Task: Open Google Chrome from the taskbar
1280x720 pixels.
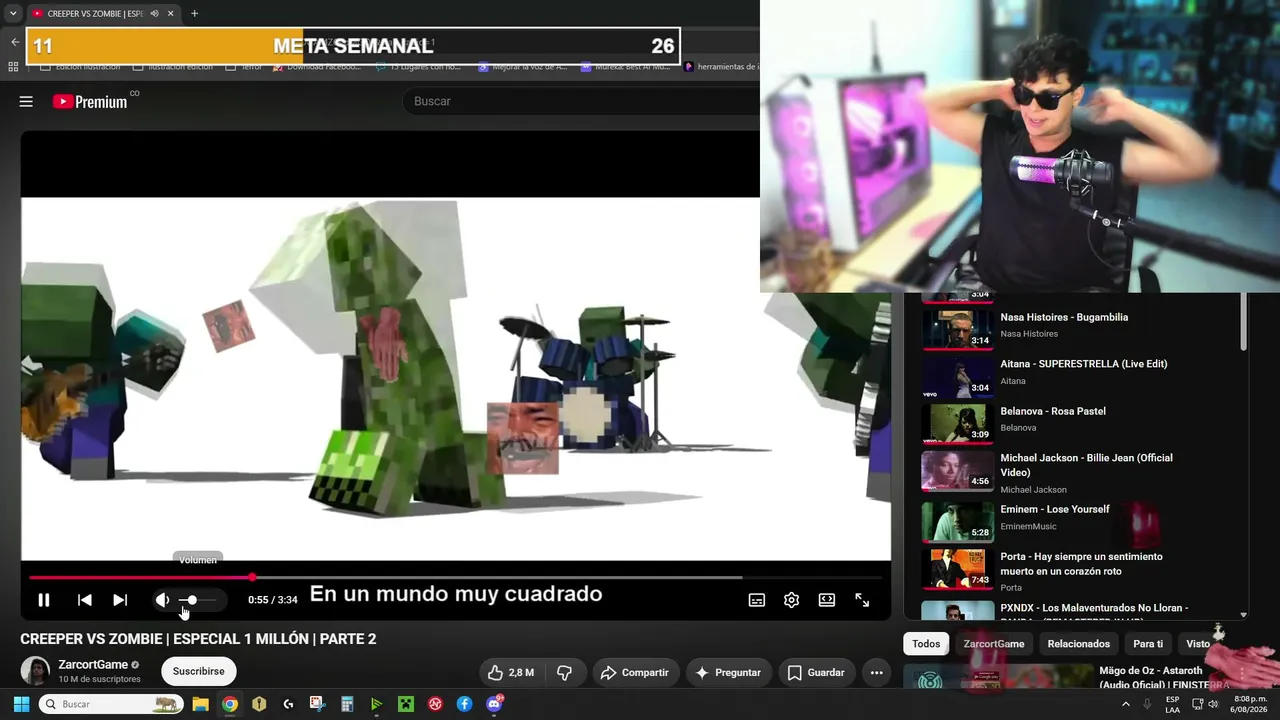Action: pyautogui.click(x=230, y=704)
